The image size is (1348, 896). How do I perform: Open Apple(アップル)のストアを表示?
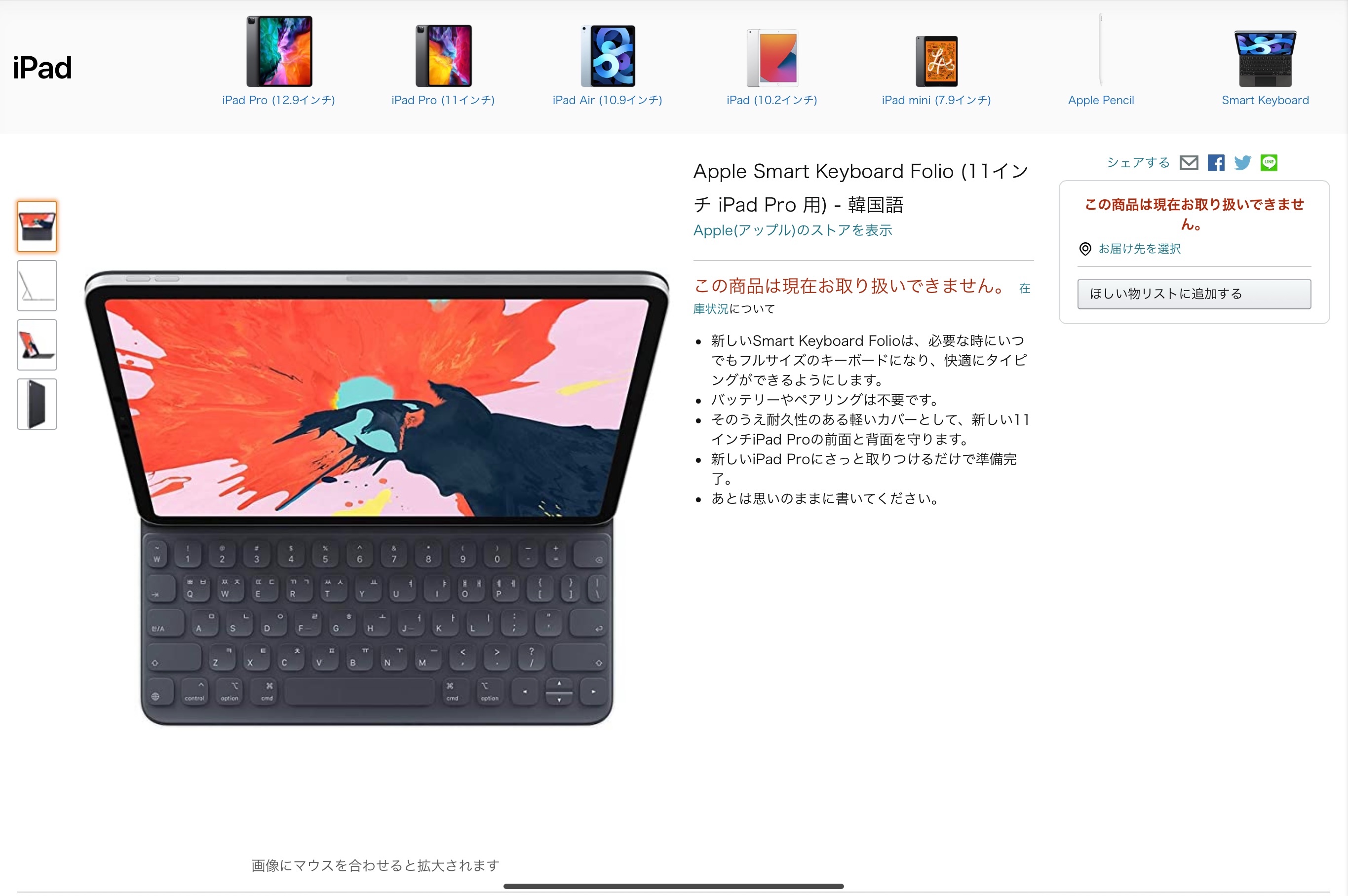[792, 230]
